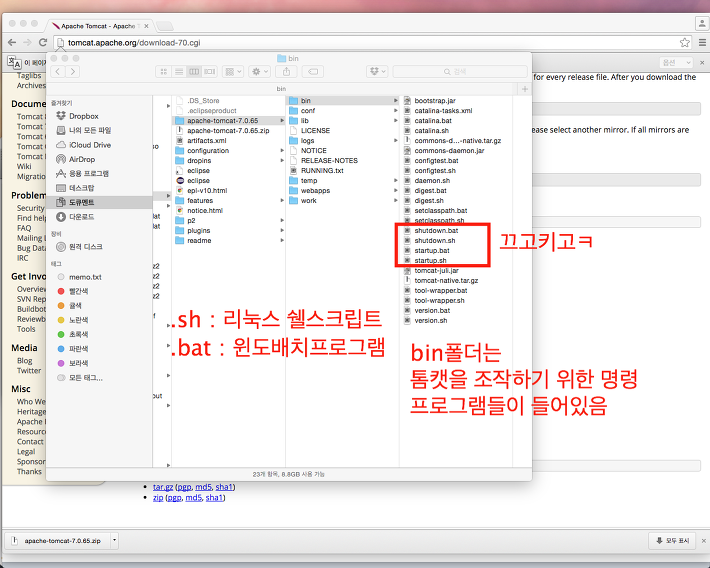The width and height of the screenshot is (710, 568).
Task: Select the blue 파란색 tag
Action: point(72,349)
